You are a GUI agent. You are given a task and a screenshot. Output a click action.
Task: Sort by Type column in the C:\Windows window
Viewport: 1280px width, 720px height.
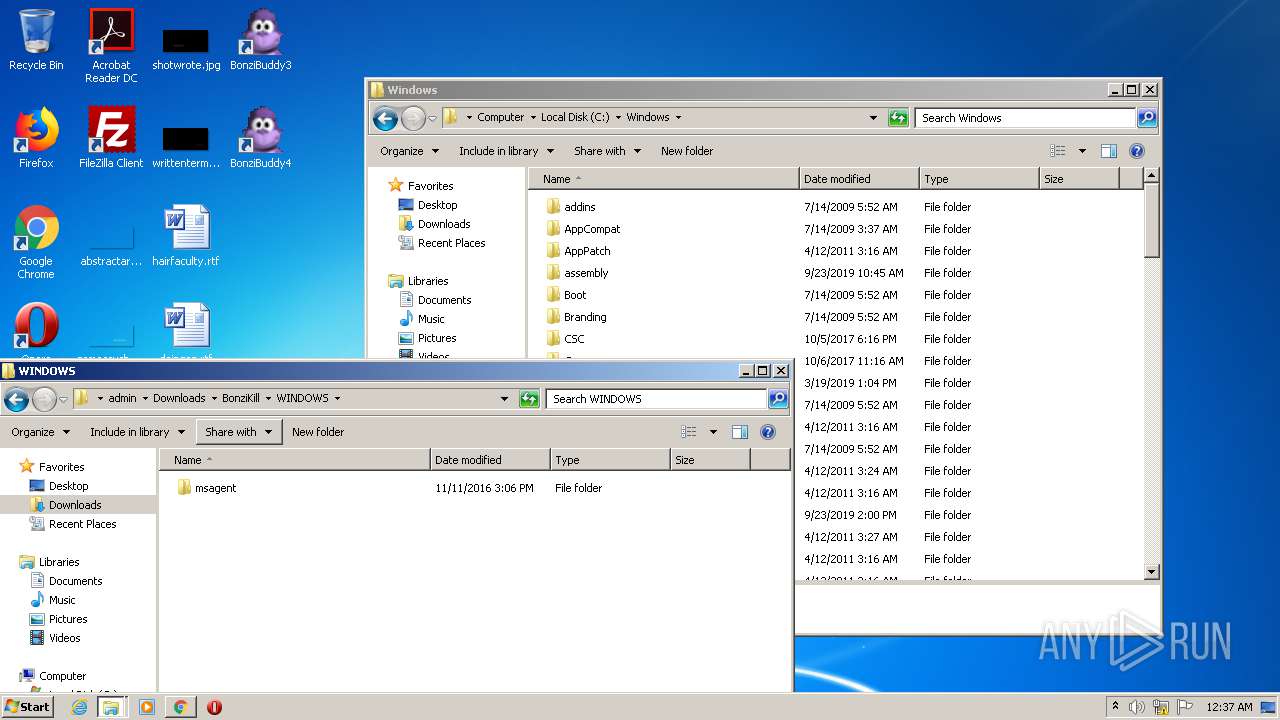979,179
